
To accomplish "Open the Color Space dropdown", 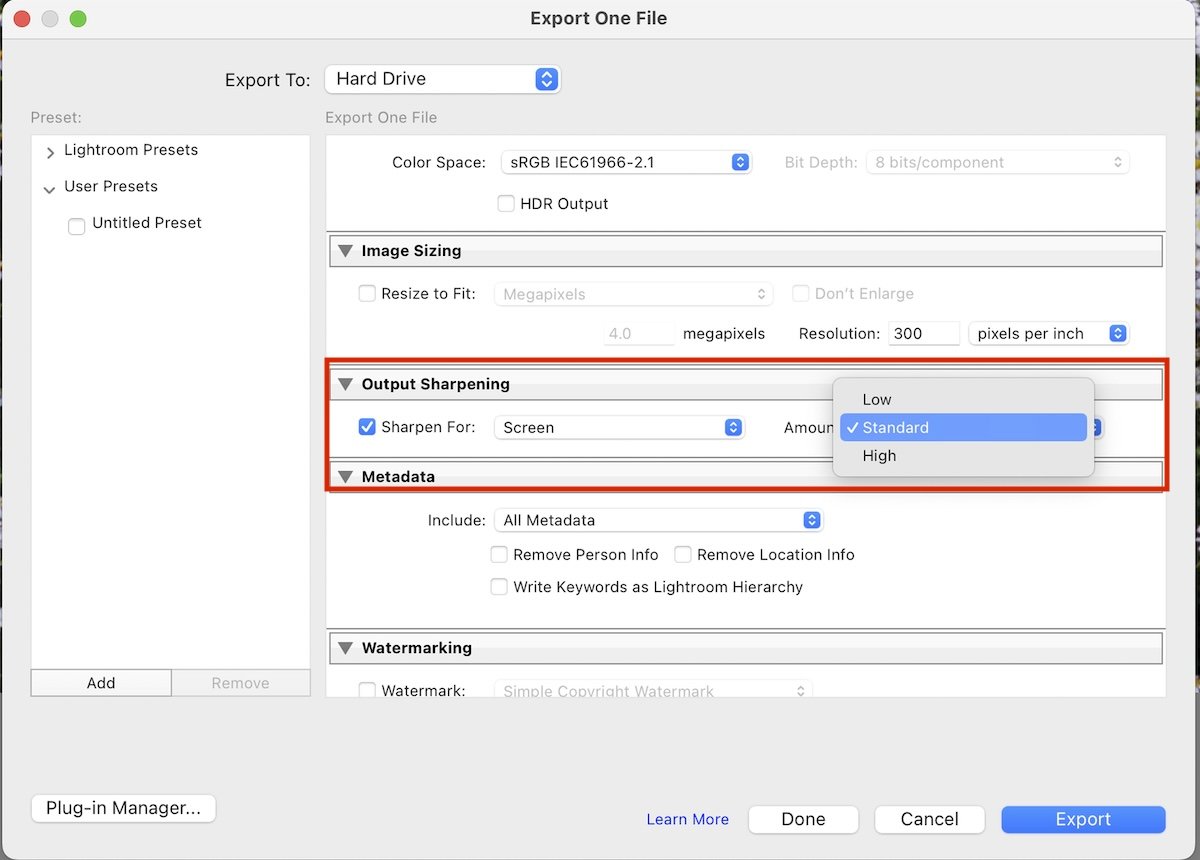I will tap(625, 161).
